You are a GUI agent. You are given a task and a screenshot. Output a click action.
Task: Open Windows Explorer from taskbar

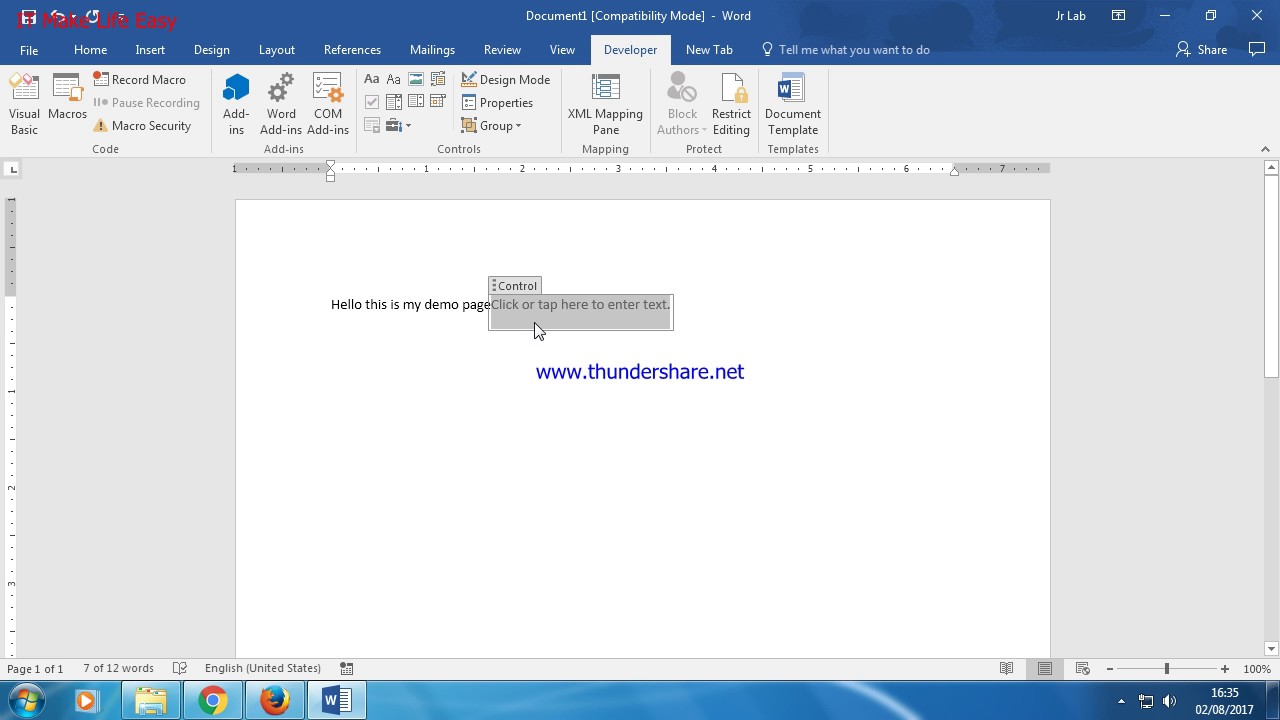point(151,701)
